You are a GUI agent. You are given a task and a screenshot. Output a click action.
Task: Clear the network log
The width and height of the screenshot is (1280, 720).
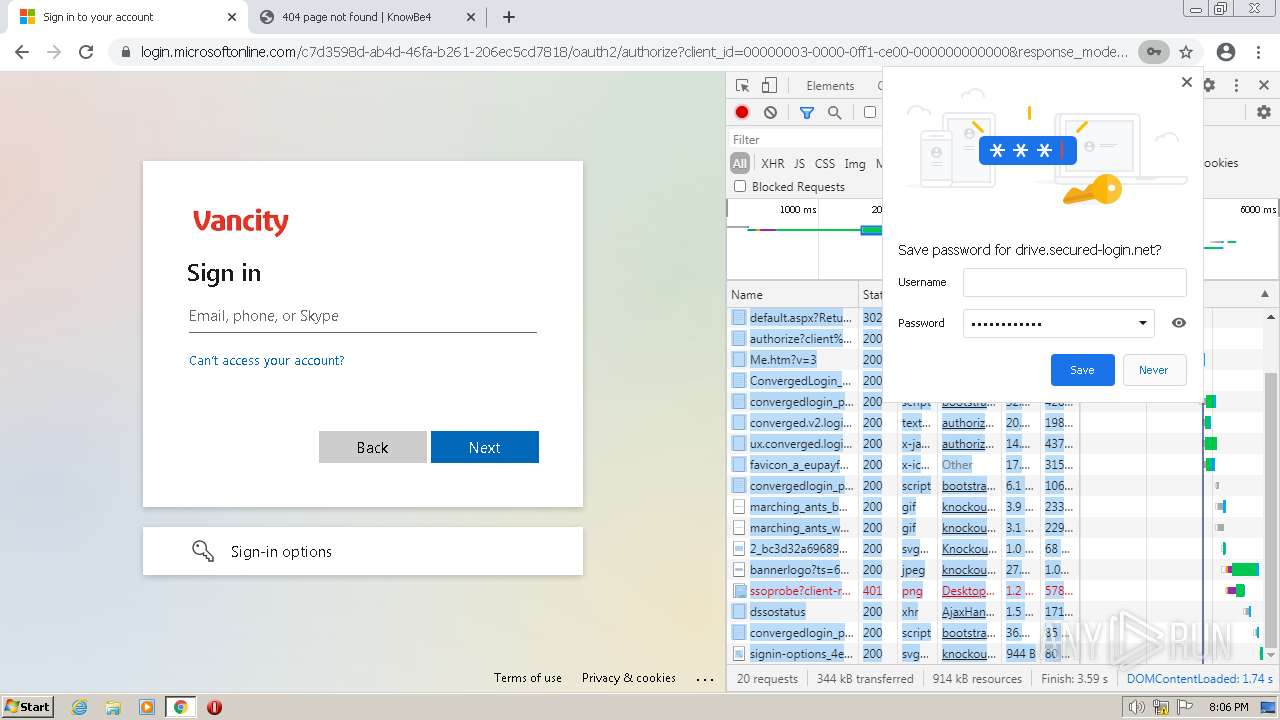click(x=770, y=113)
